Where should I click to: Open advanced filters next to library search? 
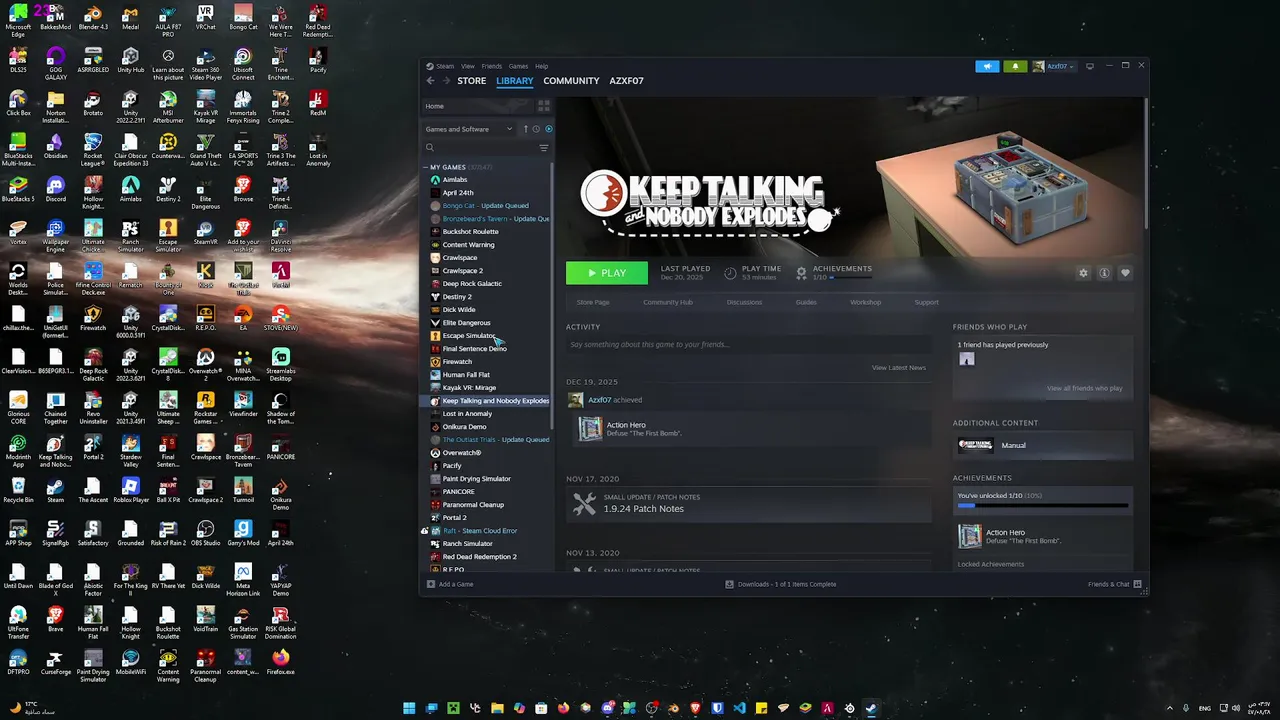tap(544, 148)
